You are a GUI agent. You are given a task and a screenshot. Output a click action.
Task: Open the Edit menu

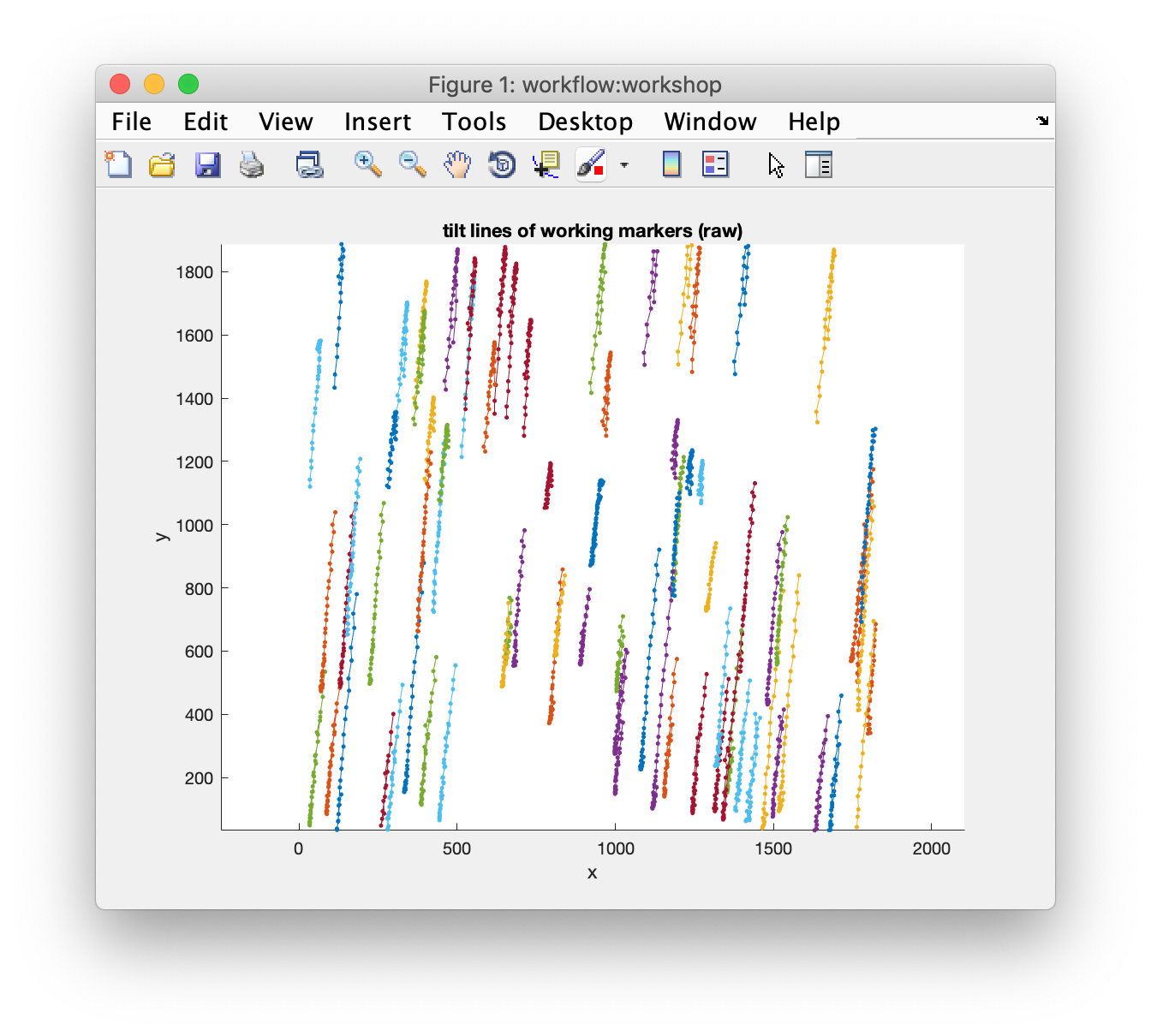(x=206, y=122)
